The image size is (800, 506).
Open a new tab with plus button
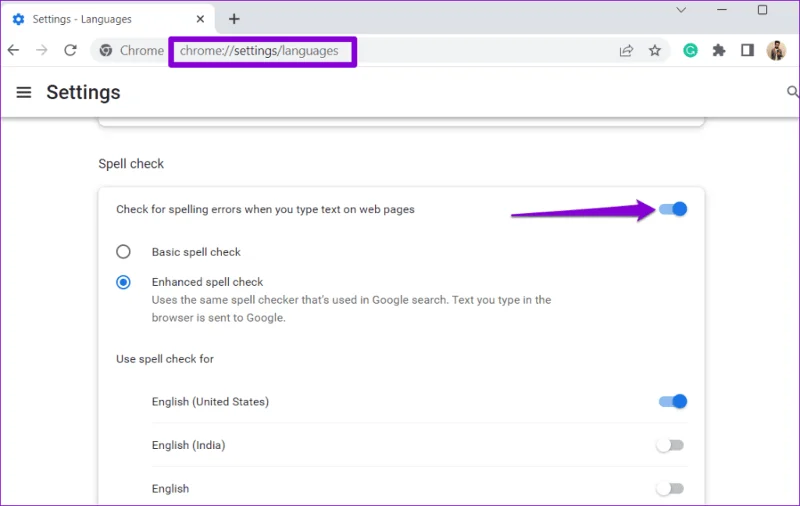(234, 19)
